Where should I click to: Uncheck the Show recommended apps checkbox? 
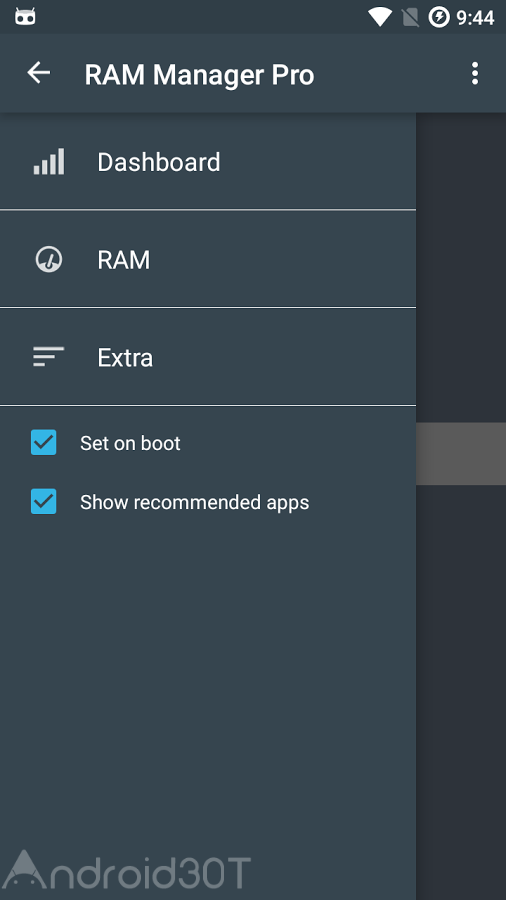[x=44, y=502]
